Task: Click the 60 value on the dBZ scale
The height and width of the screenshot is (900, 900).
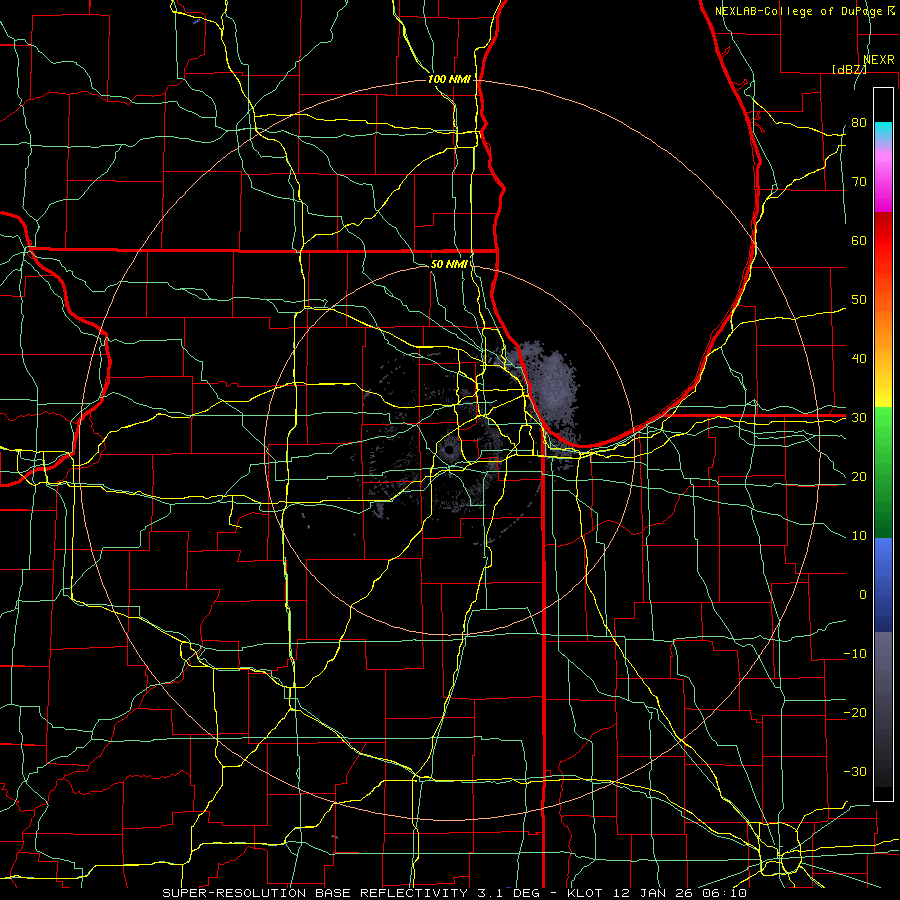Action: 859,240
